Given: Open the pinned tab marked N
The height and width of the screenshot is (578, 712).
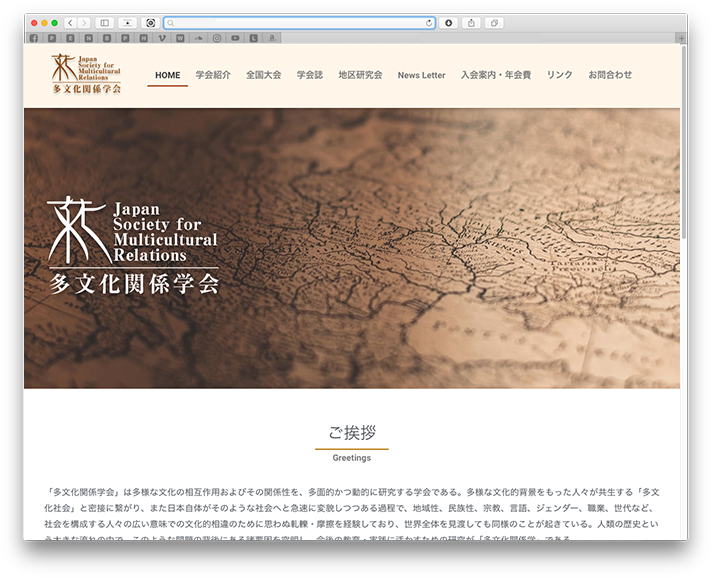Looking at the screenshot, I should (x=89, y=38).
